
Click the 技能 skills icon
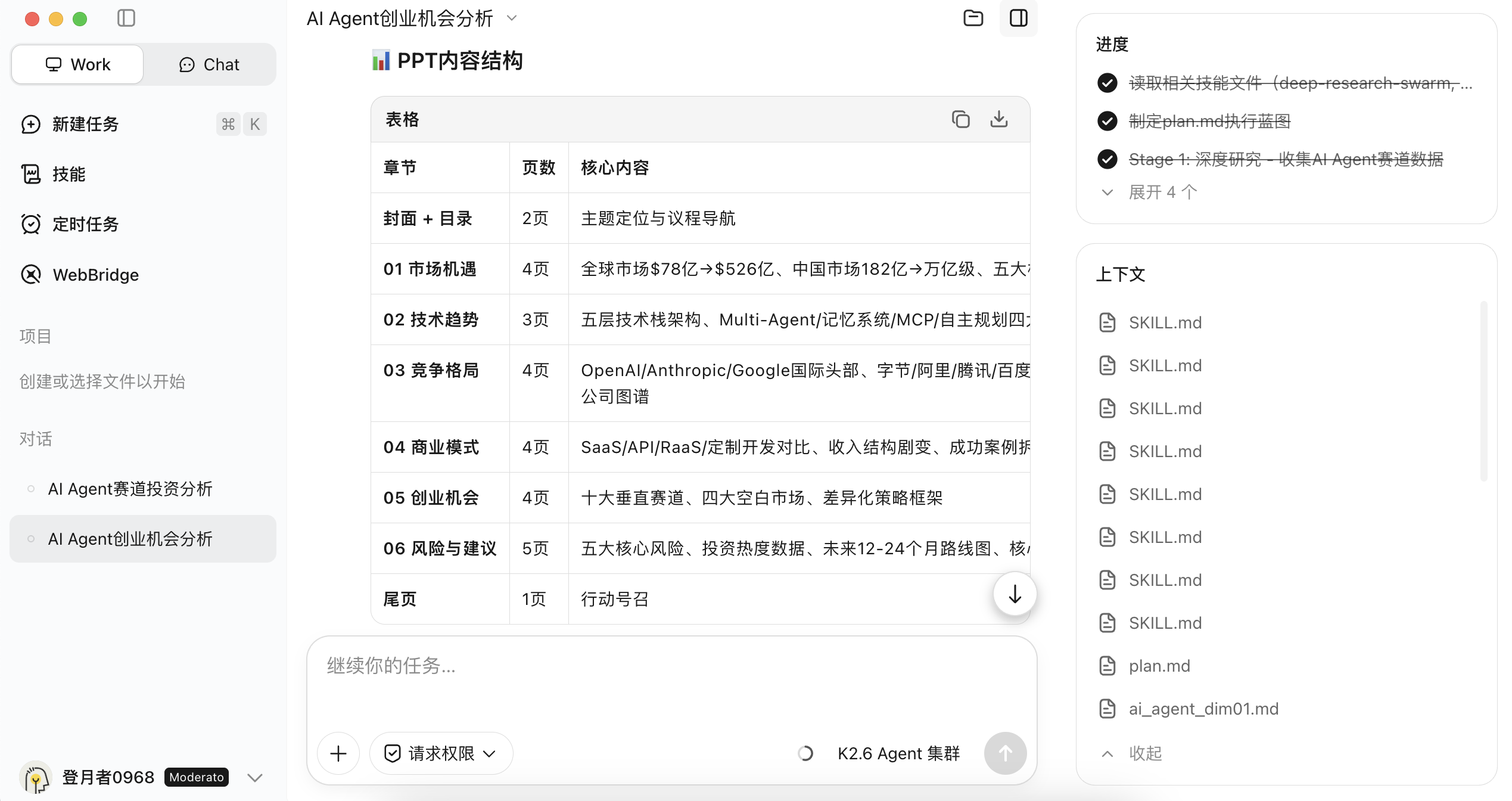point(31,174)
